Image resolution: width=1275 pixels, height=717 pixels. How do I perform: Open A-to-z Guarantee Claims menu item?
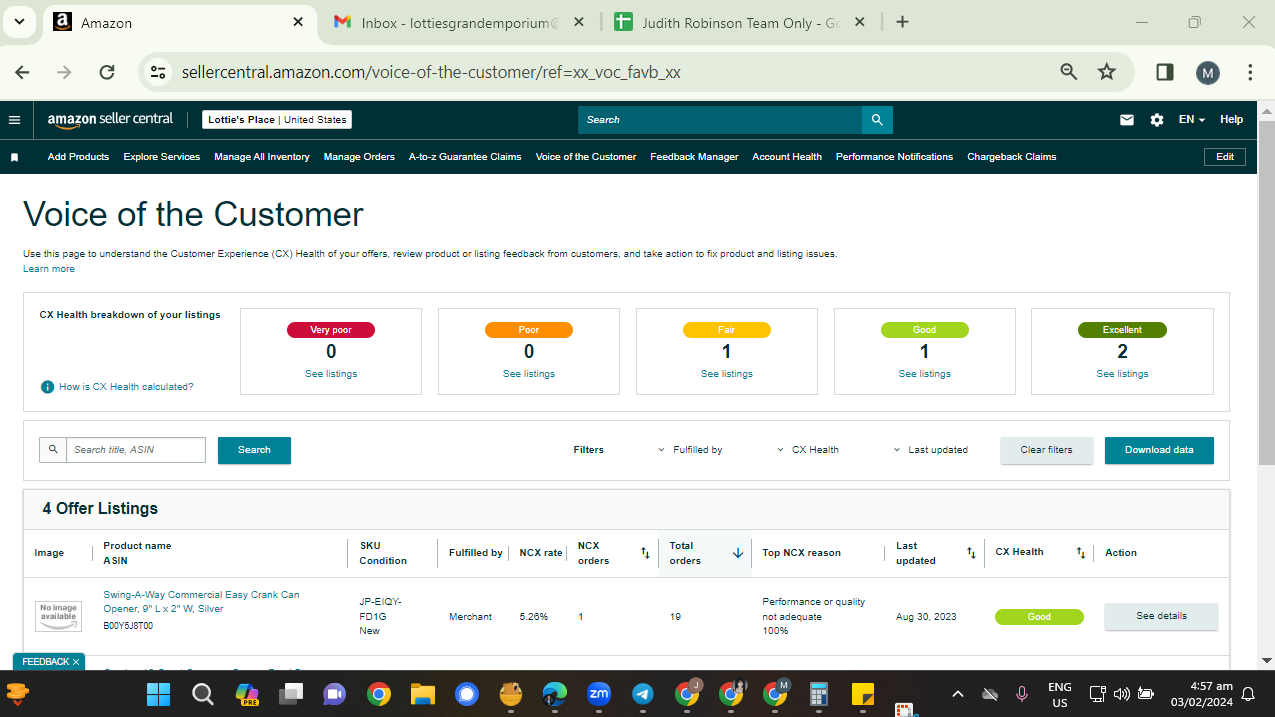(x=465, y=157)
